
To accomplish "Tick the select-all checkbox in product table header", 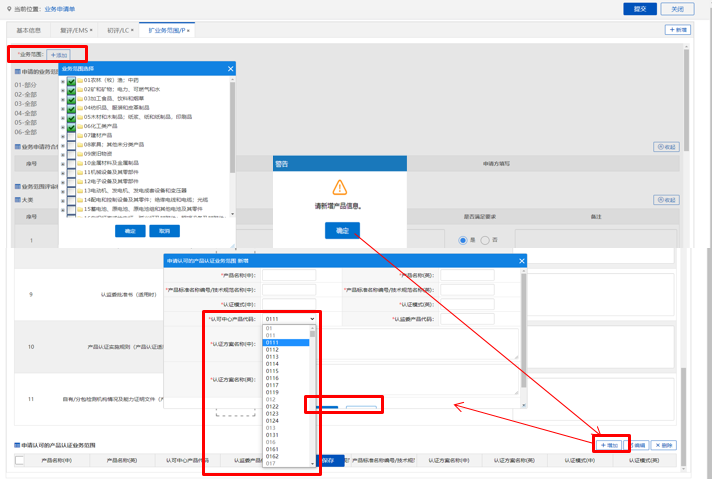I will point(20,460).
